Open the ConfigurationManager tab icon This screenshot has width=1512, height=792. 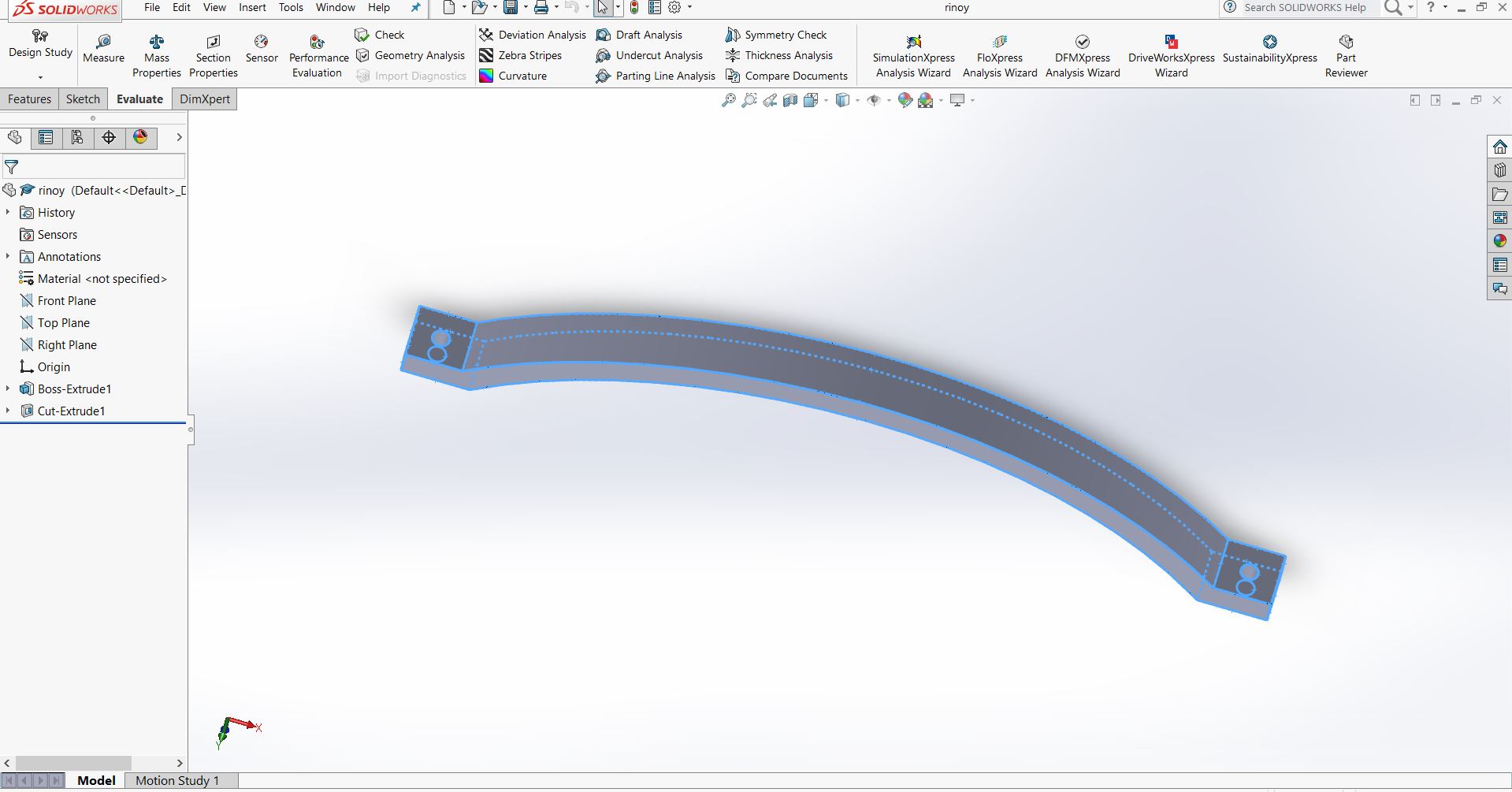coord(77,138)
